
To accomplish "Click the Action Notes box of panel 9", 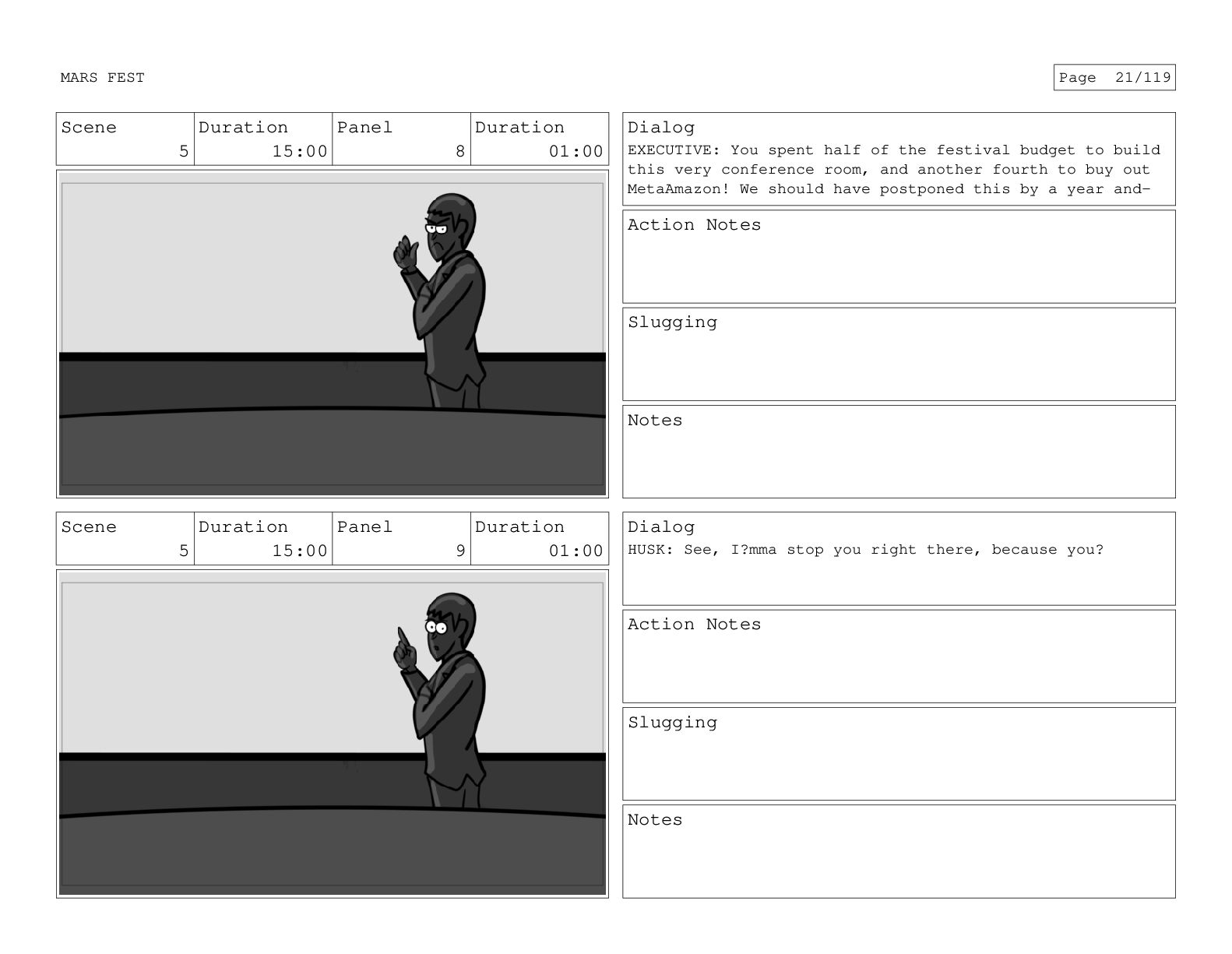I will (899, 657).
